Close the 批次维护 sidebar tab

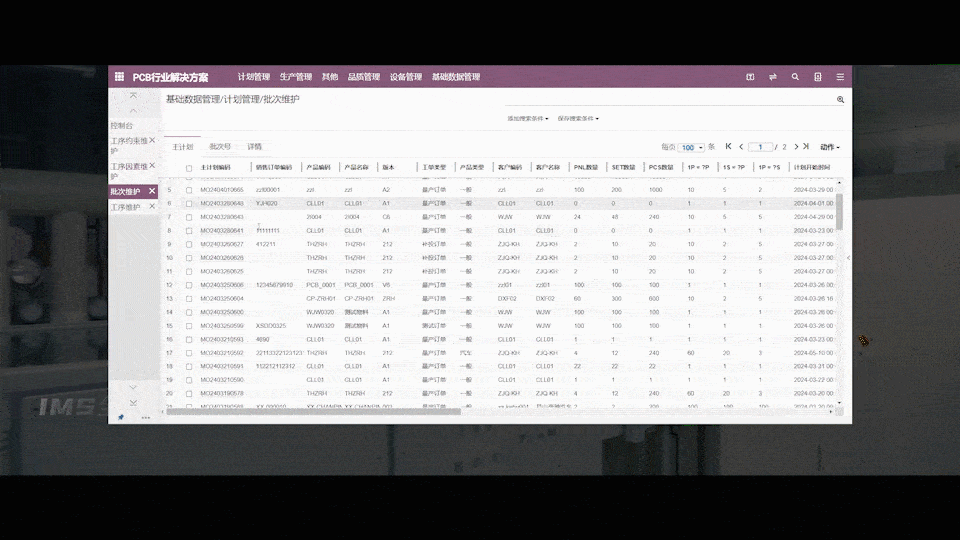click(x=152, y=191)
